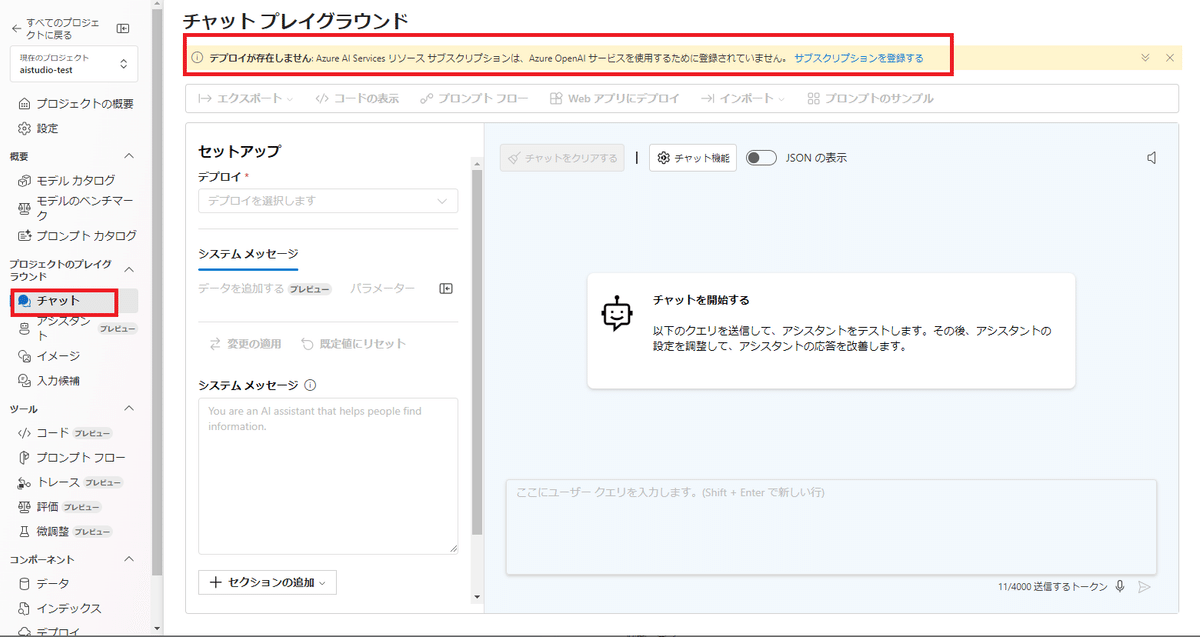Select the パラメーター tab

382,289
